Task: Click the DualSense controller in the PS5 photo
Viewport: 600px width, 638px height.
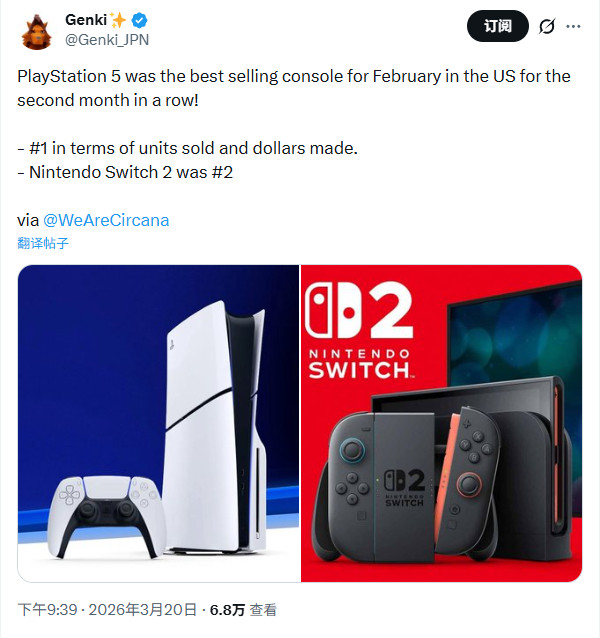Action: pyautogui.click(x=107, y=516)
